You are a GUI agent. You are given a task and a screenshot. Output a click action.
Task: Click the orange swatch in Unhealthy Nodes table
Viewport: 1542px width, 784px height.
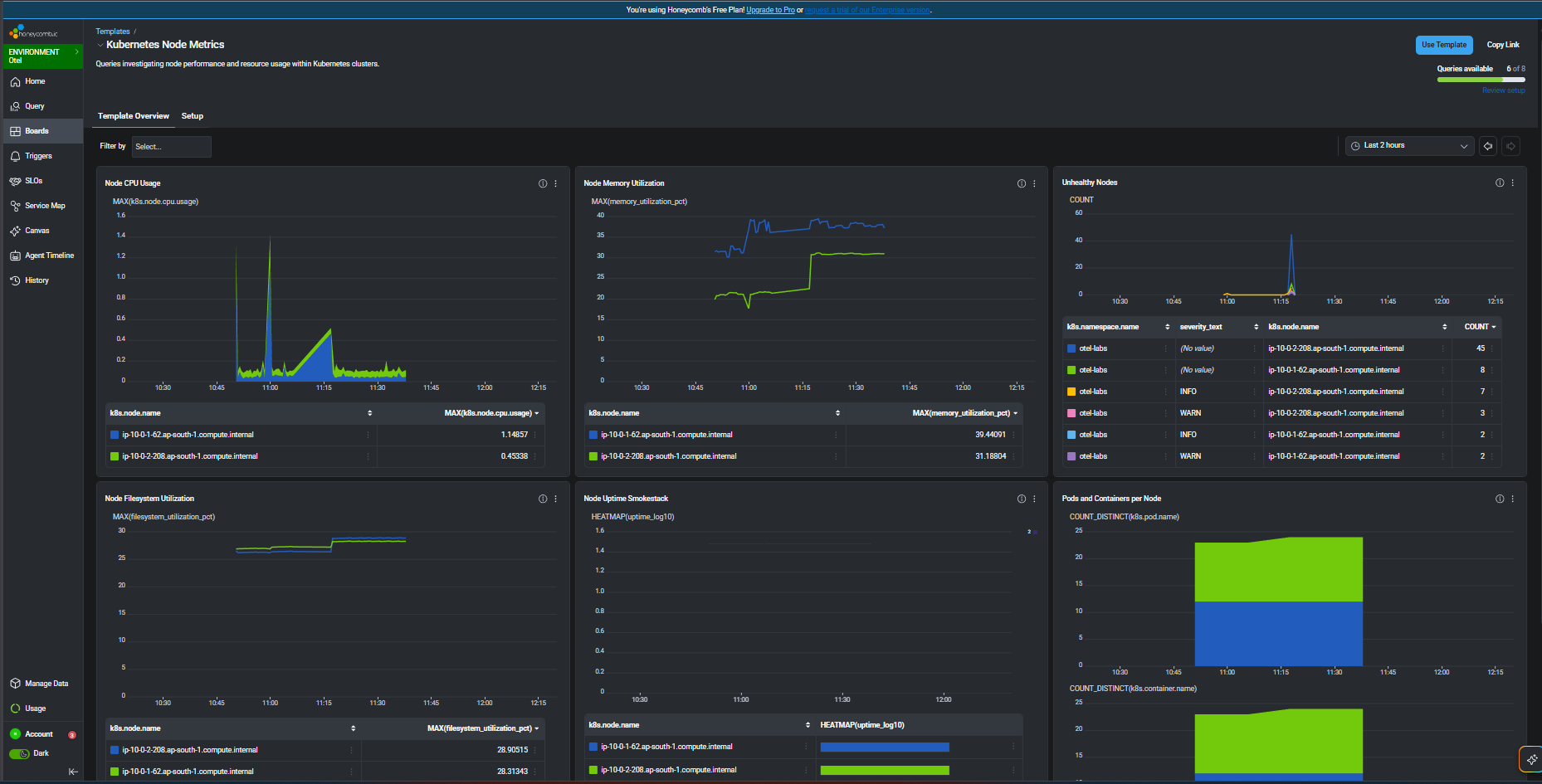pos(1071,392)
